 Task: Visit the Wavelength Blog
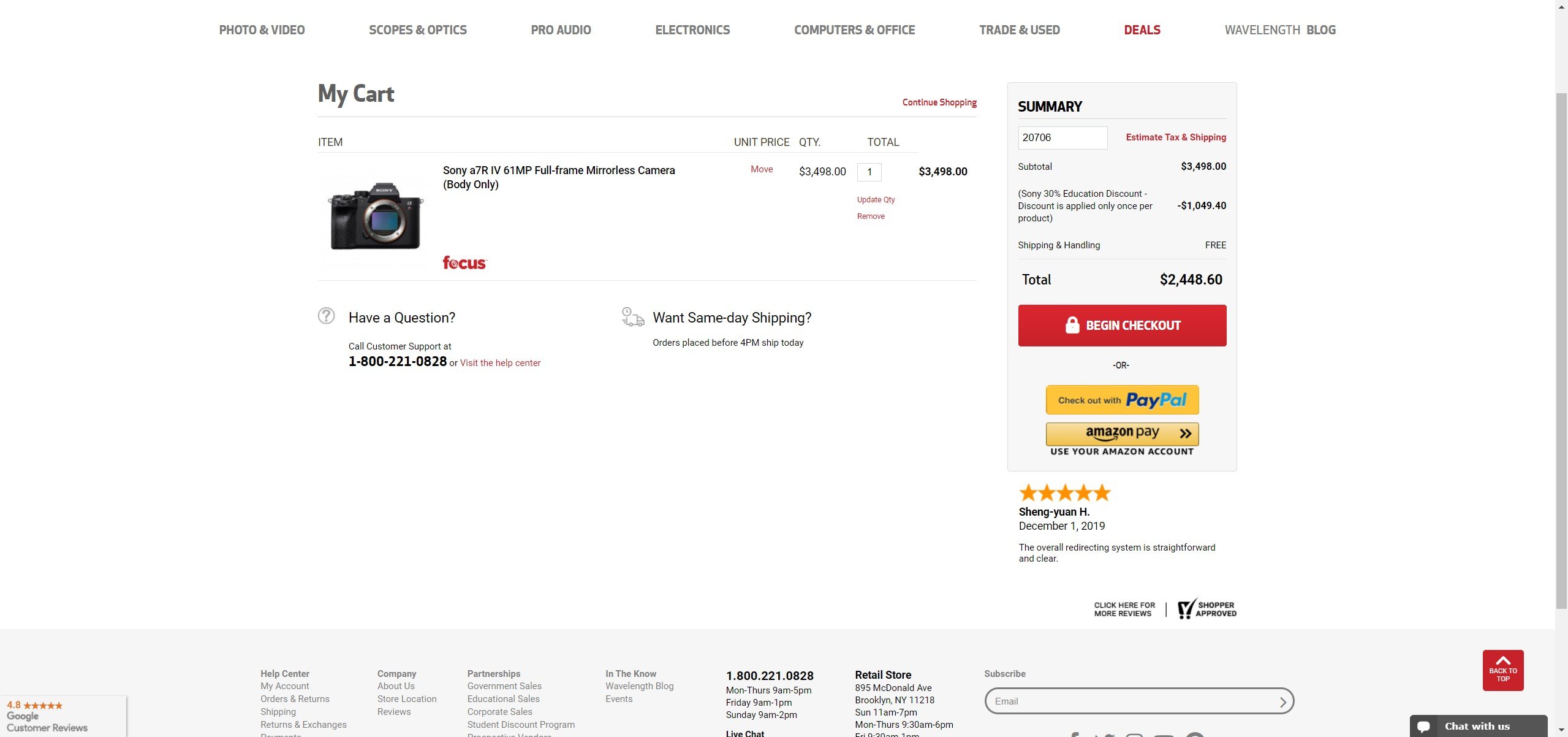click(1280, 30)
